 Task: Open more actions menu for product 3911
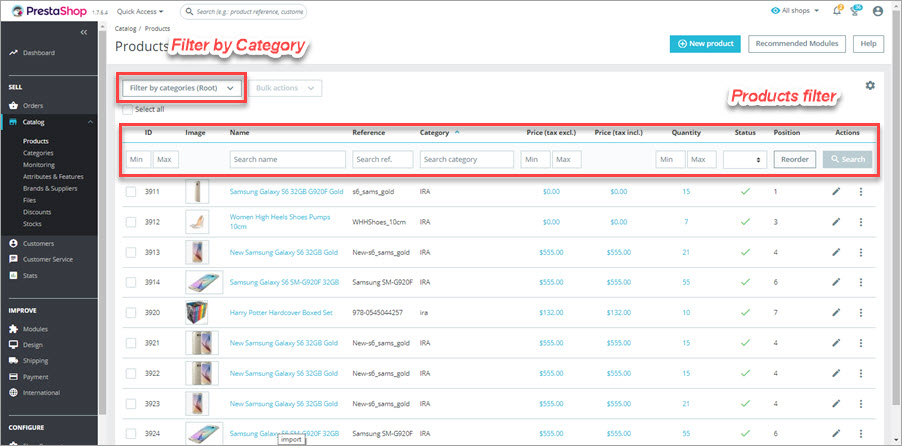861,192
